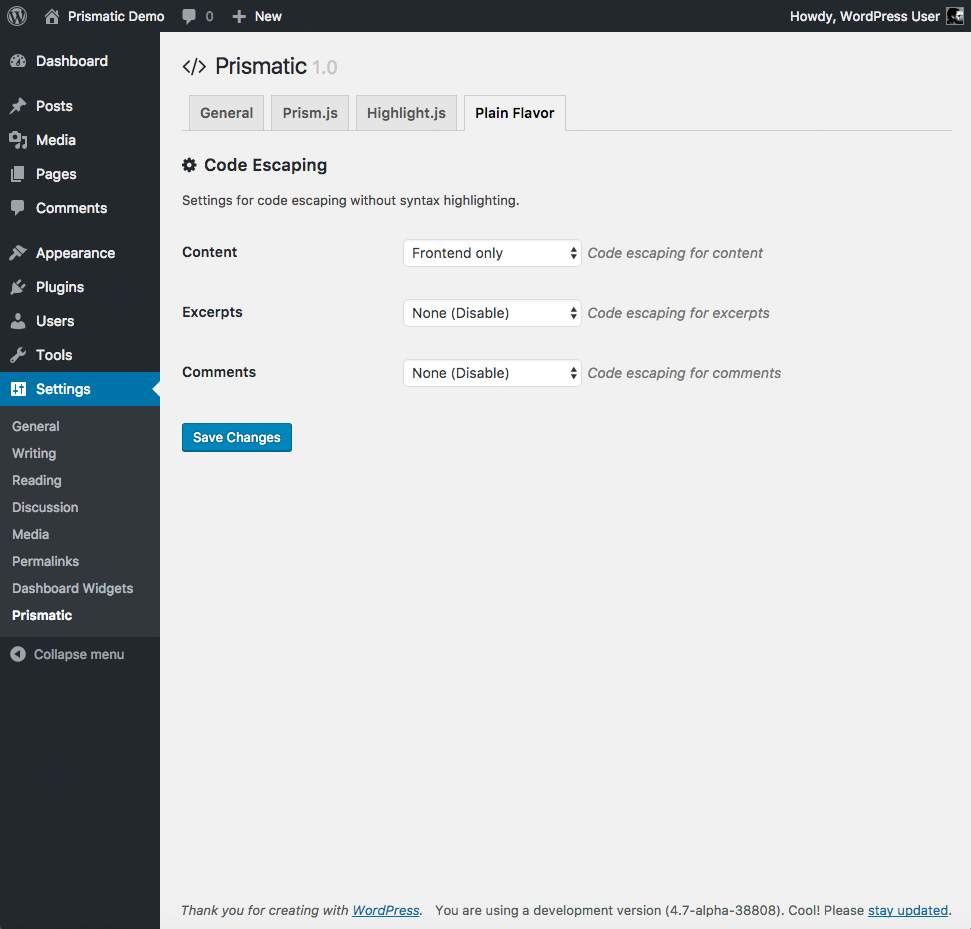This screenshot has height=929, width=971.
Task: Open the Users menu
Action: pos(55,321)
